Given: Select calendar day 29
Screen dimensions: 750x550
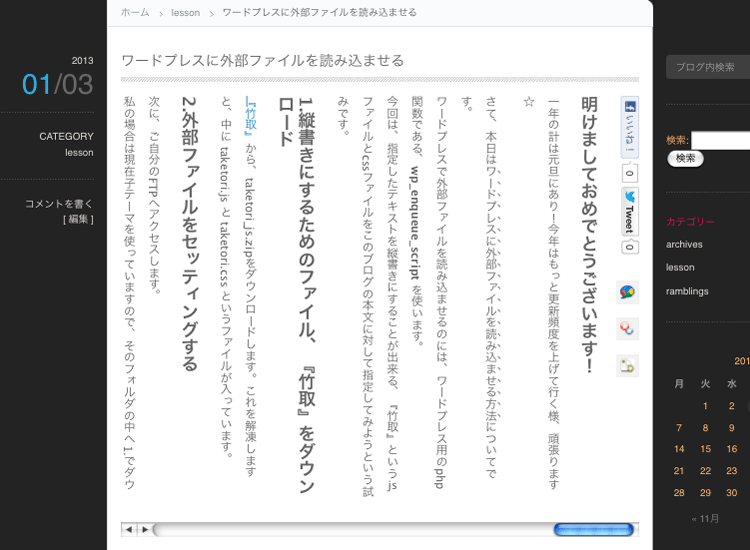Looking at the screenshot, I should [706, 493].
